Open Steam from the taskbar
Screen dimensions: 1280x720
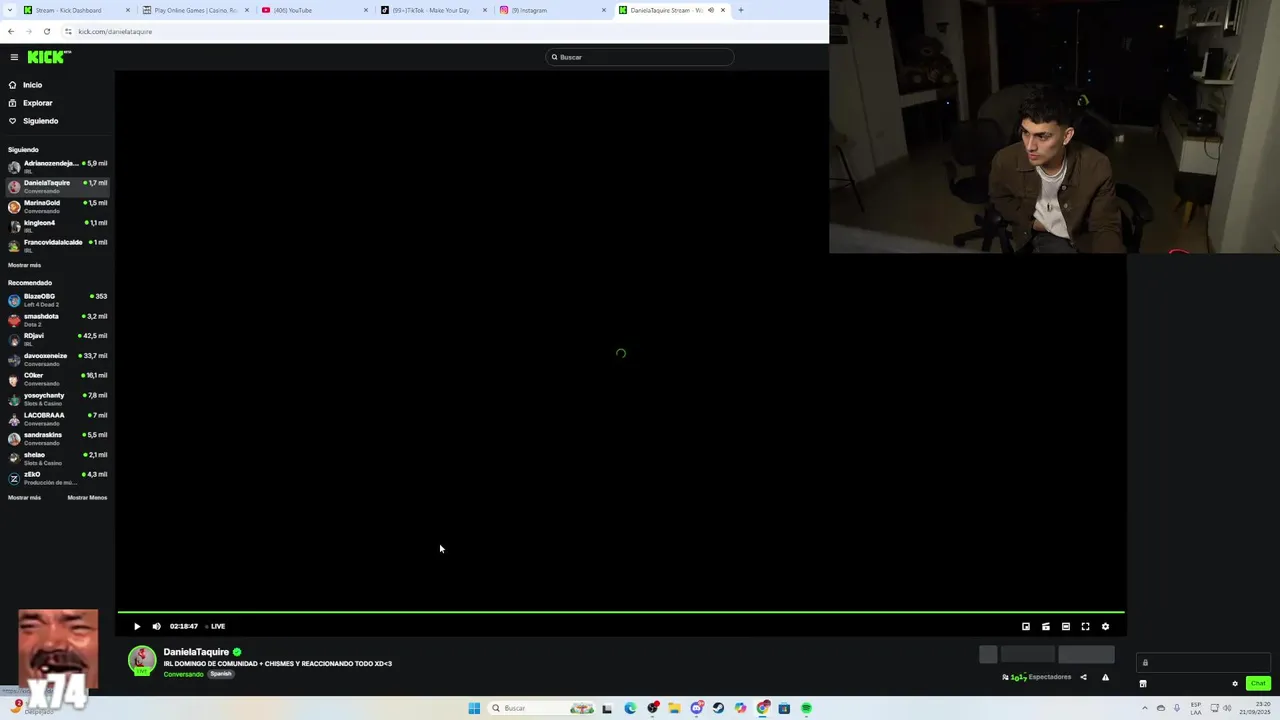click(718, 708)
